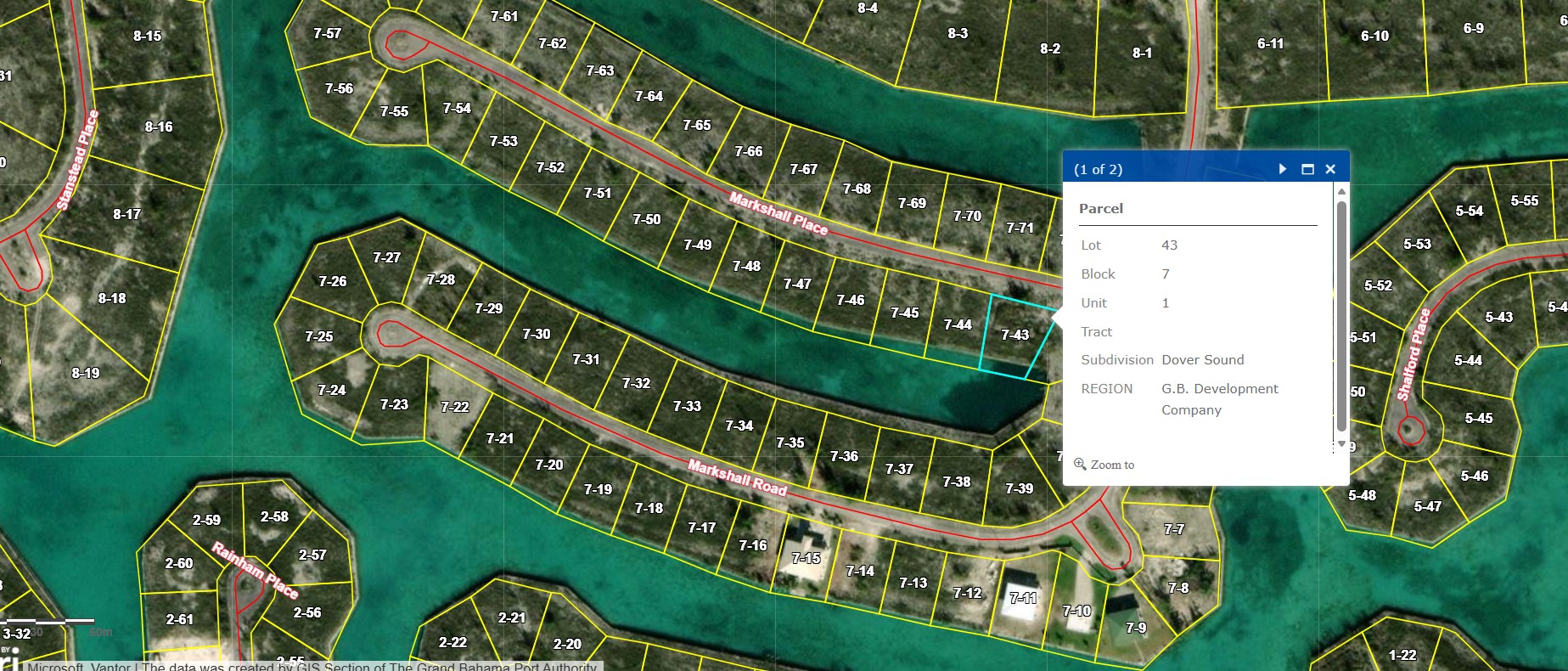Show the next feature in the popup

click(1282, 169)
